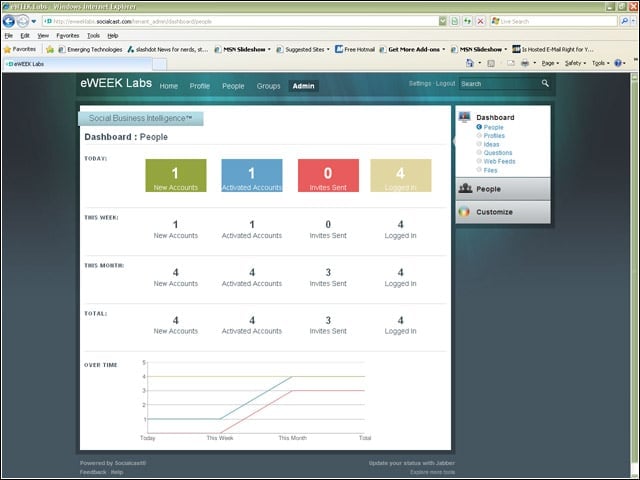Open the command bar Tools dropdown
This screenshot has width=640, height=480.
(x=600, y=63)
